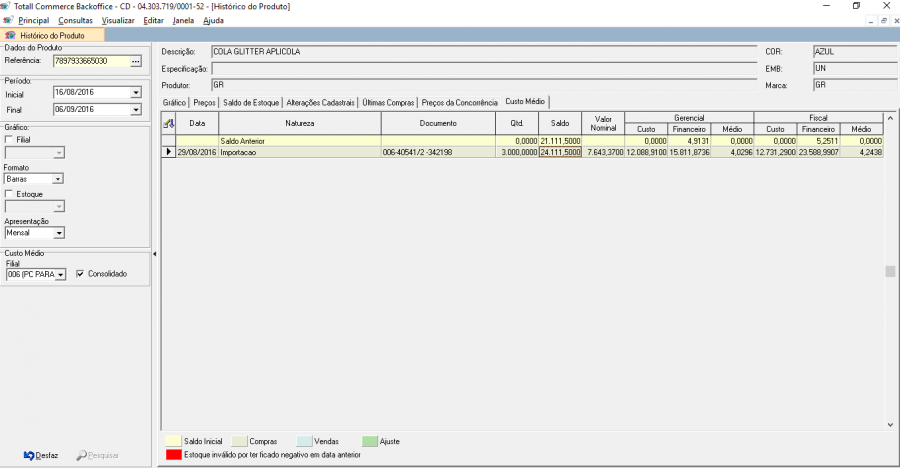The width and height of the screenshot is (900, 468).
Task: Switch to the Saldo de Estoque tab
Action: (251, 102)
